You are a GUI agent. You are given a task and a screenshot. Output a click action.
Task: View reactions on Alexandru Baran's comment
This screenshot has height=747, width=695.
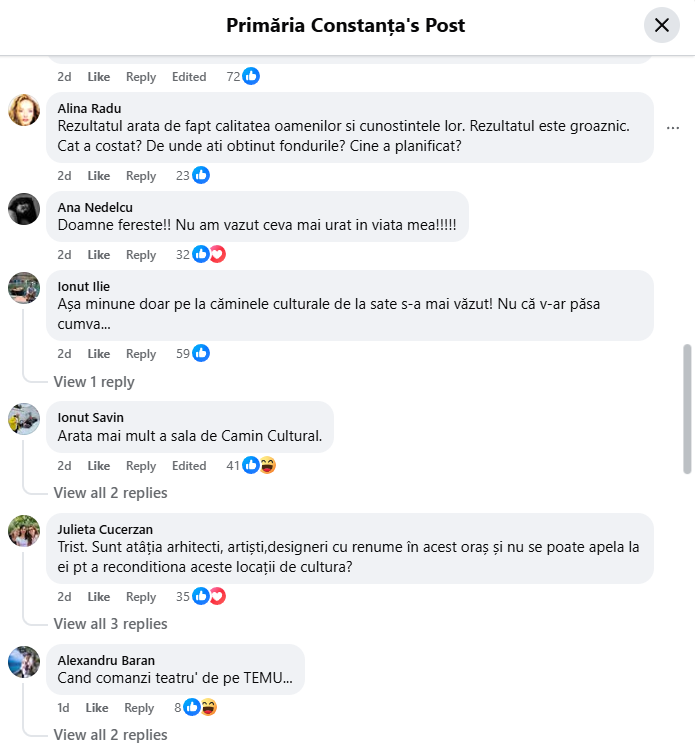(201, 707)
